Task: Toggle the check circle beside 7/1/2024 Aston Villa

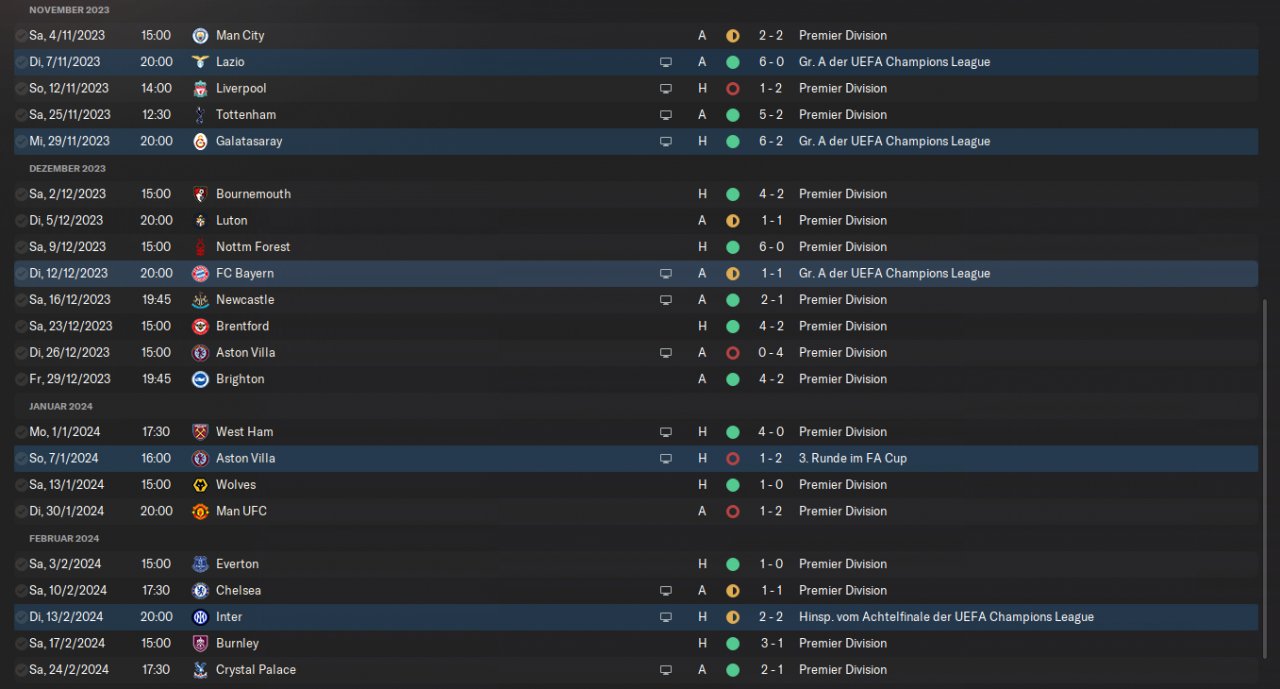Action: [x=21, y=458]
